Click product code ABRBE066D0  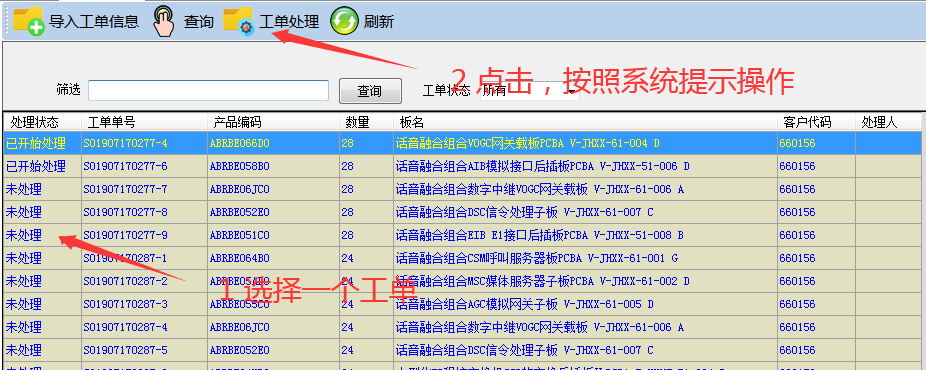point(239,143)
